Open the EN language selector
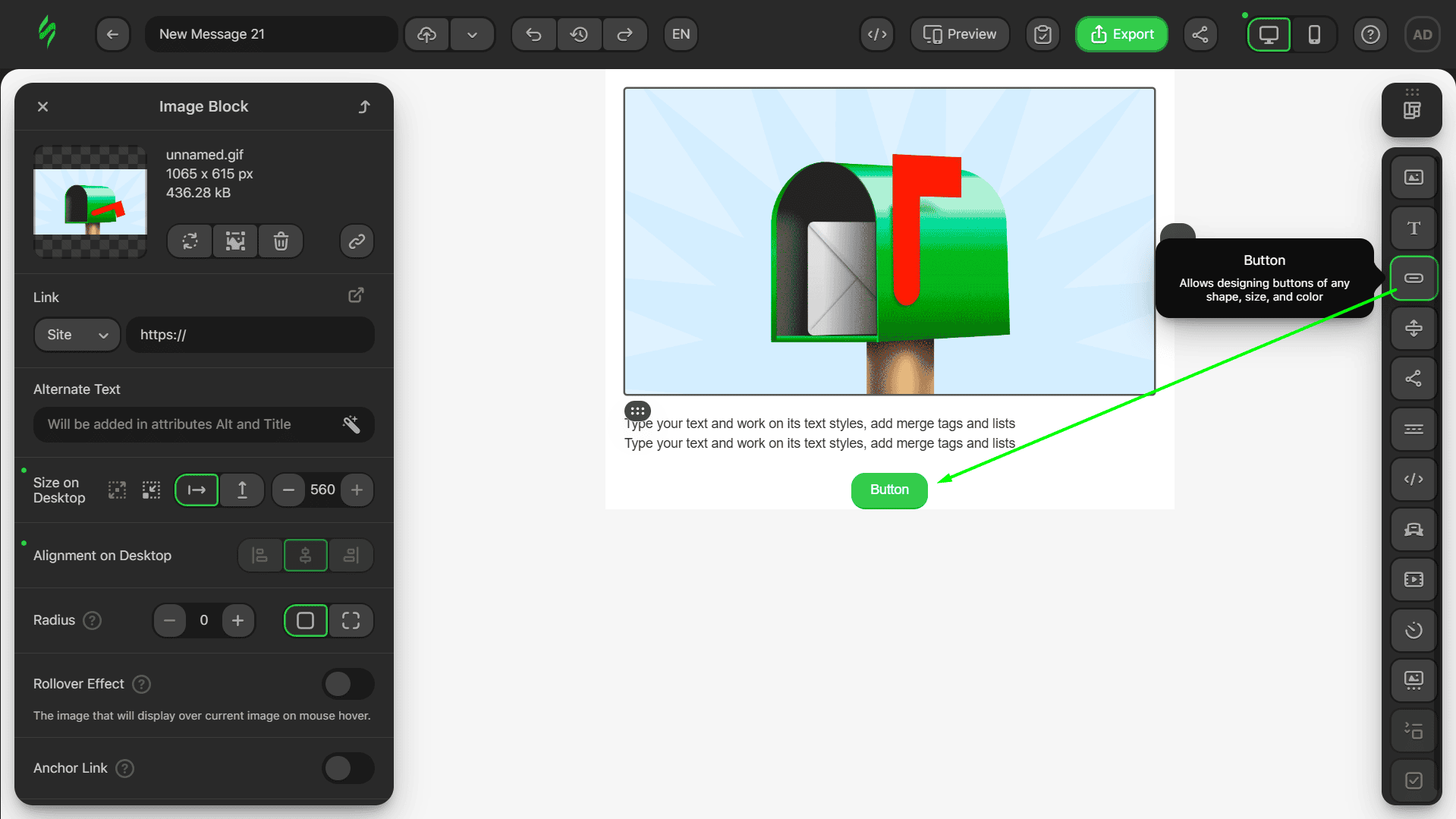Image resolution: width=1456 pixels, height=819 pixels. click(680, 34)
